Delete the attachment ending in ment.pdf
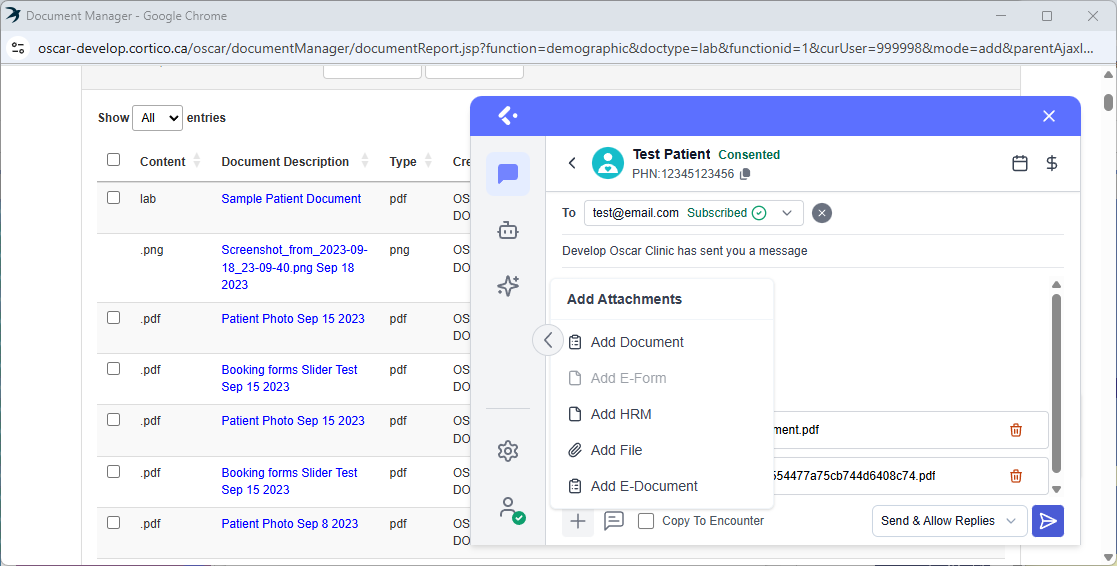 point(1016,430)
